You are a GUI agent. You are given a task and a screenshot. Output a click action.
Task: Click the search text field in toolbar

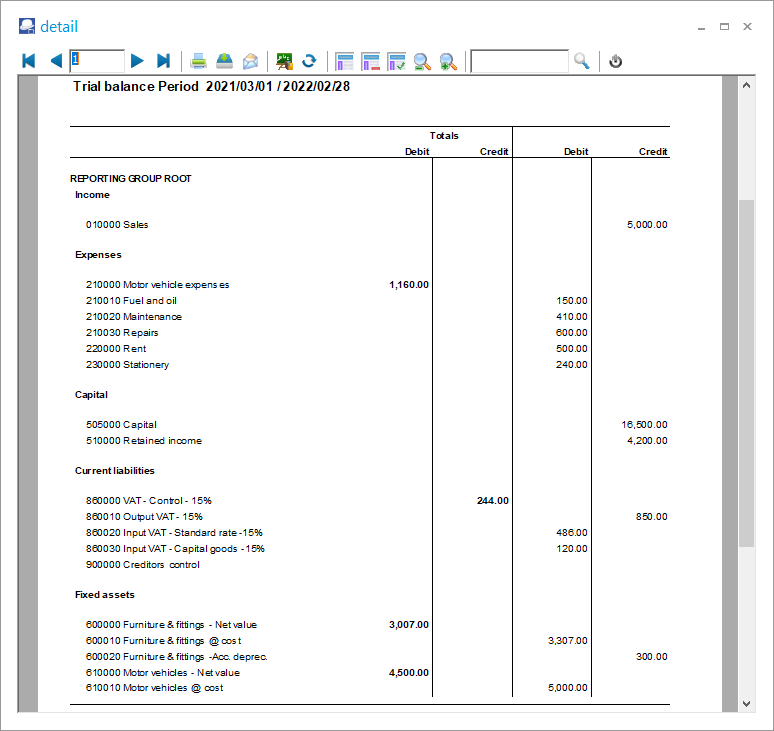click(x=518, y=61)
